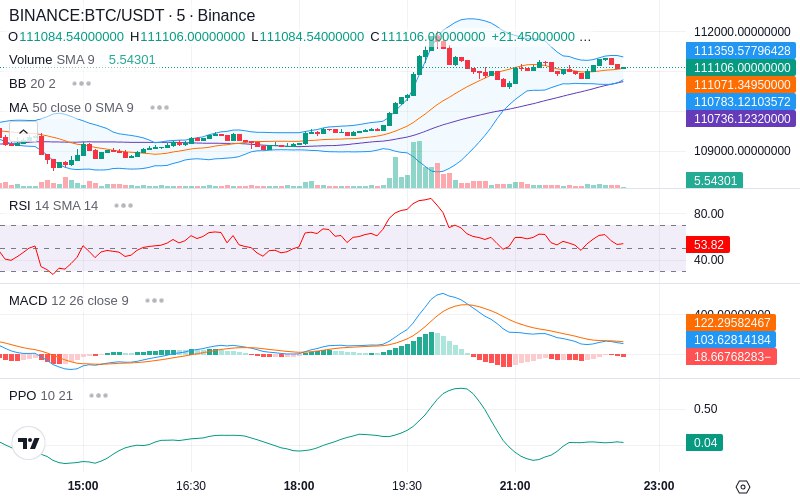The image size is (800, 500).
Task: Click the 21:00 time axis label
Action: pyautogui.click(x=515, y=486)
